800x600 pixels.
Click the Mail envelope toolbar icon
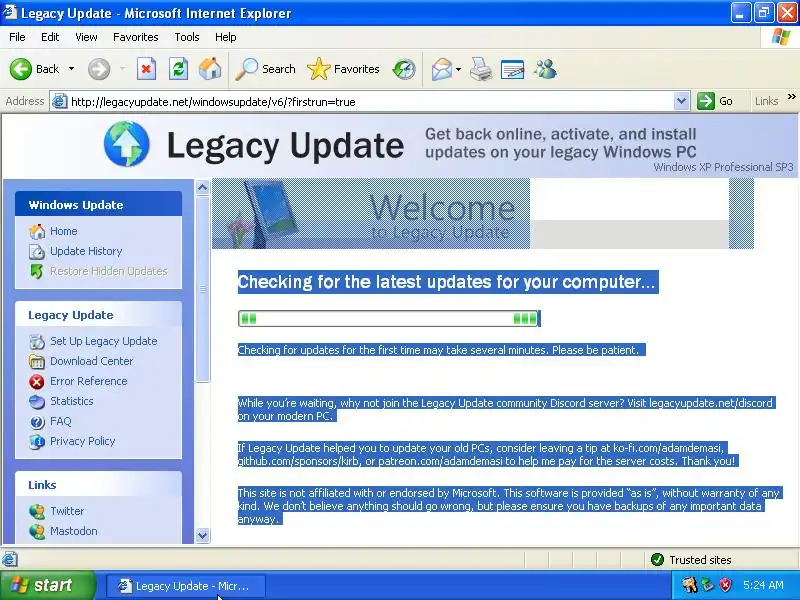[441, 69]
